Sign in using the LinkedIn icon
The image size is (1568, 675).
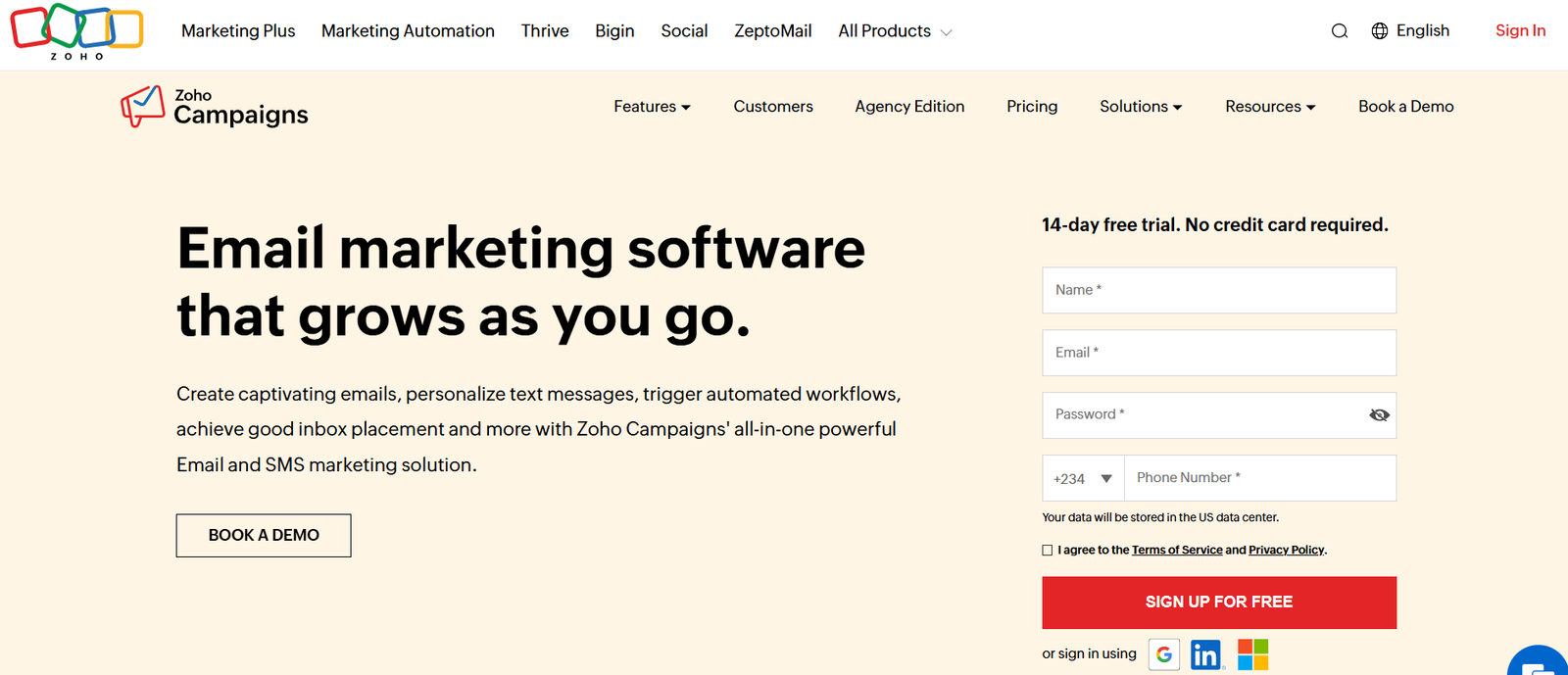coord(1205,653)
